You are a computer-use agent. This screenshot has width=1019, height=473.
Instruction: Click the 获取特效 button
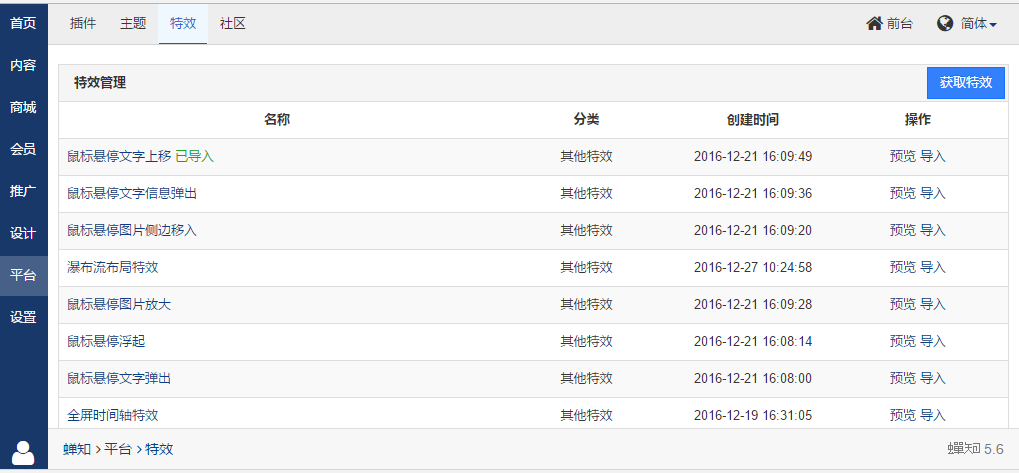(x=966, y=83)
